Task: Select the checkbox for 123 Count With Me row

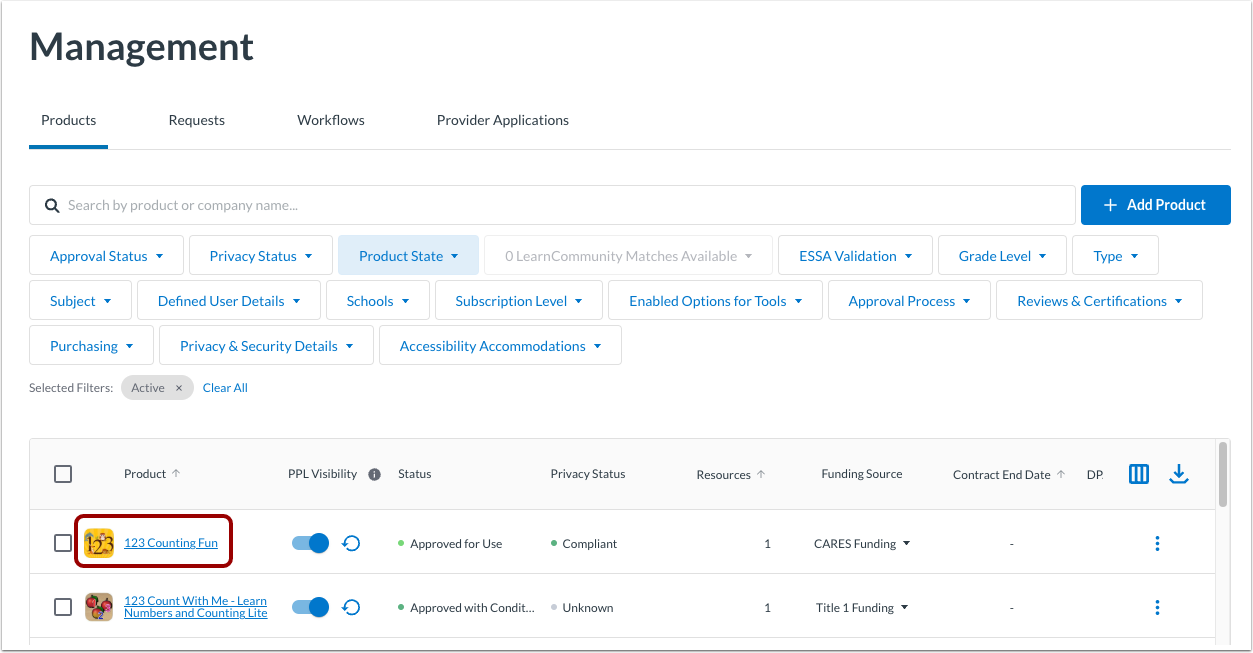Action: [x=63, y=606]
